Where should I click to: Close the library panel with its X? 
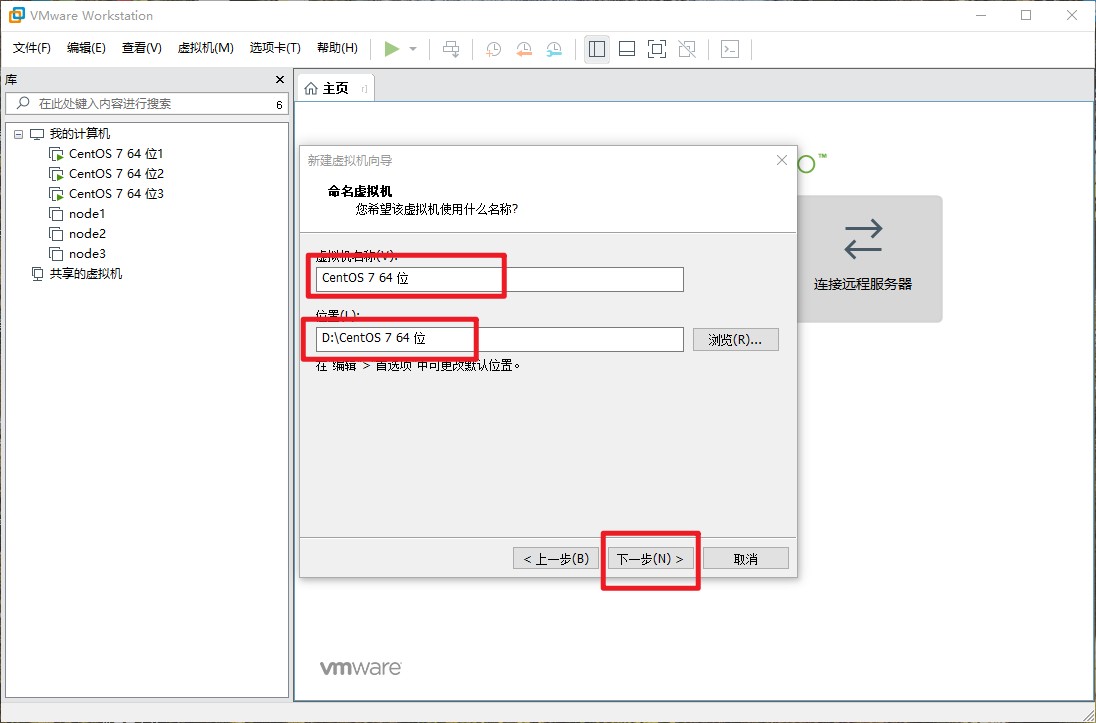coord(280,80)
